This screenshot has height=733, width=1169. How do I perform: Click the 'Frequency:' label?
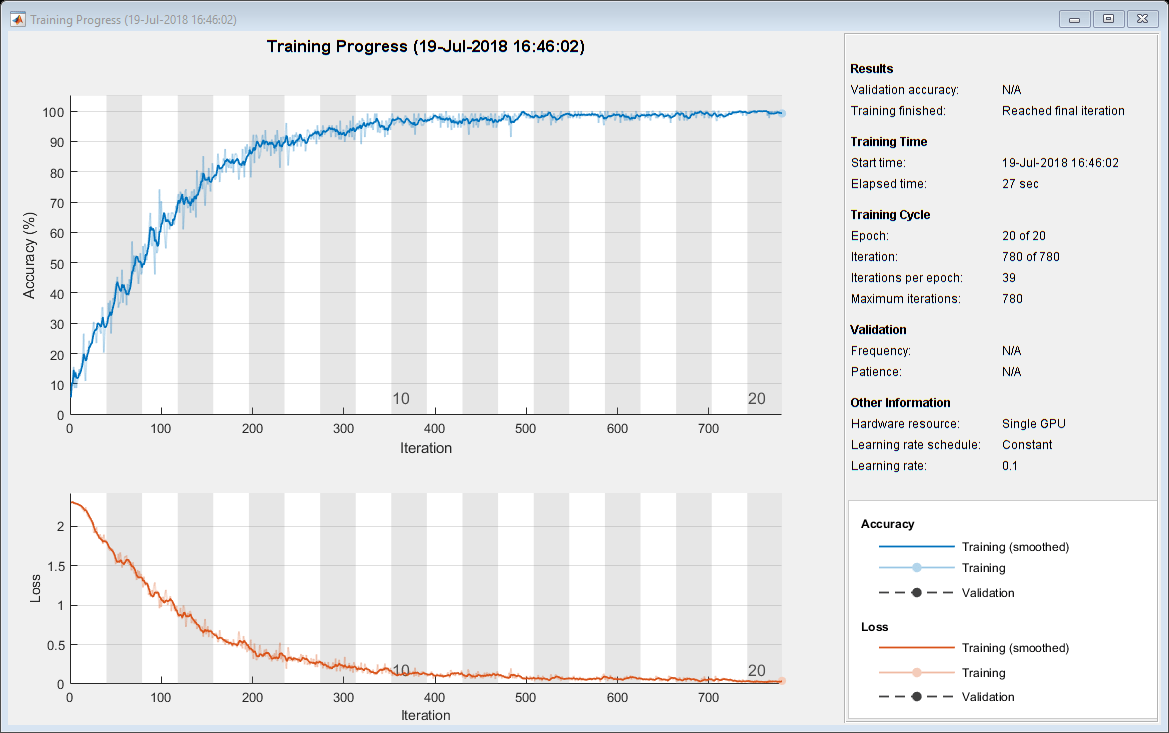click(x=880, y=351)
